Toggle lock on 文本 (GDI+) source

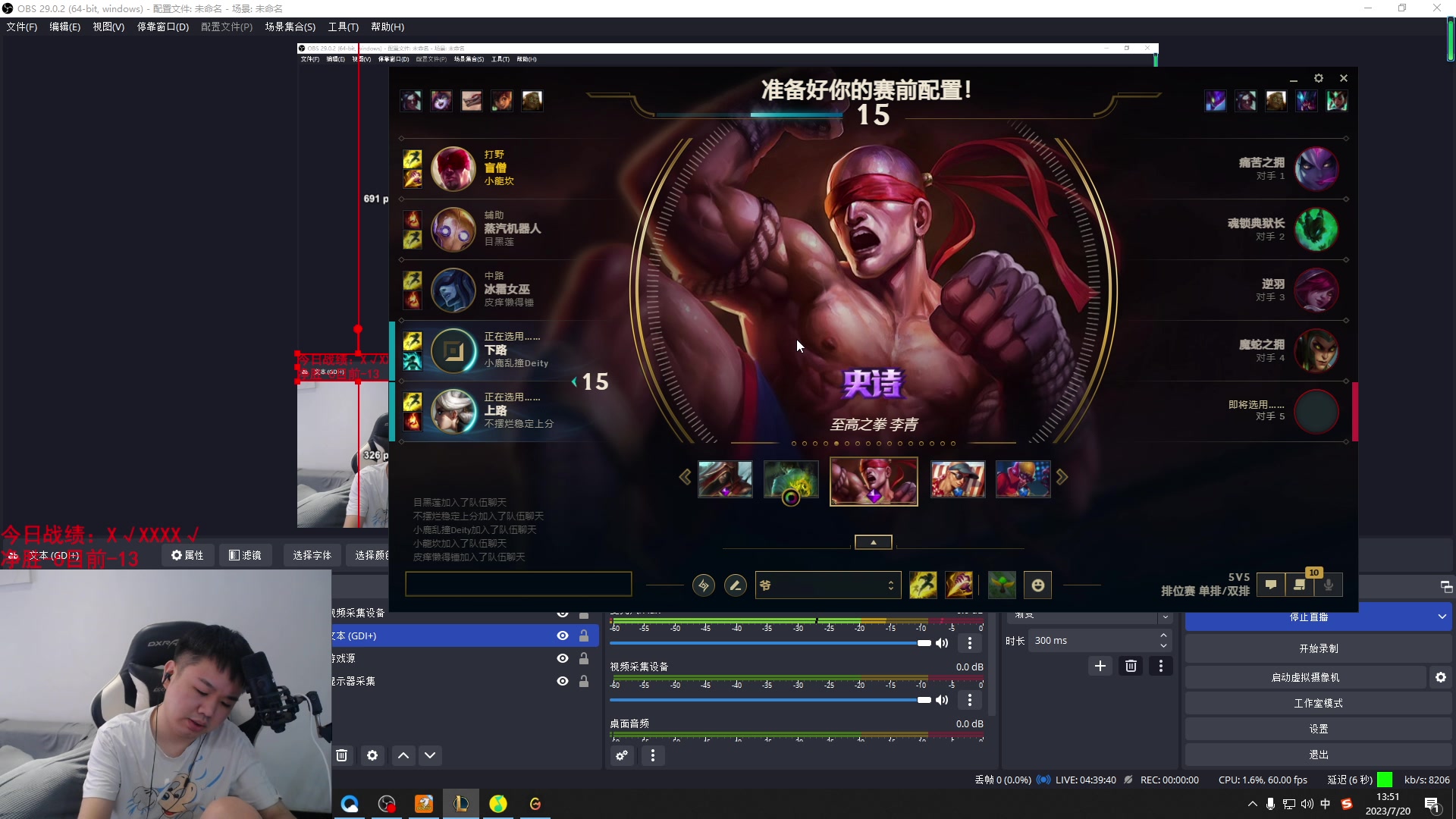click(584, 635)
